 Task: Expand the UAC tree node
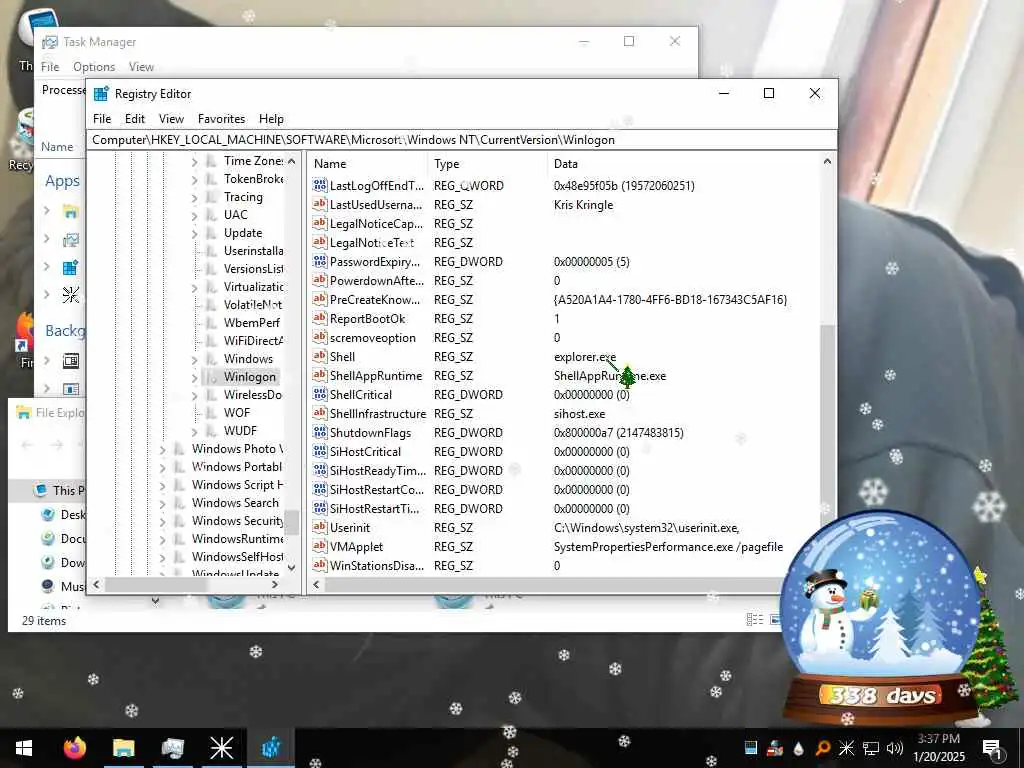click(x=195, y=215)
